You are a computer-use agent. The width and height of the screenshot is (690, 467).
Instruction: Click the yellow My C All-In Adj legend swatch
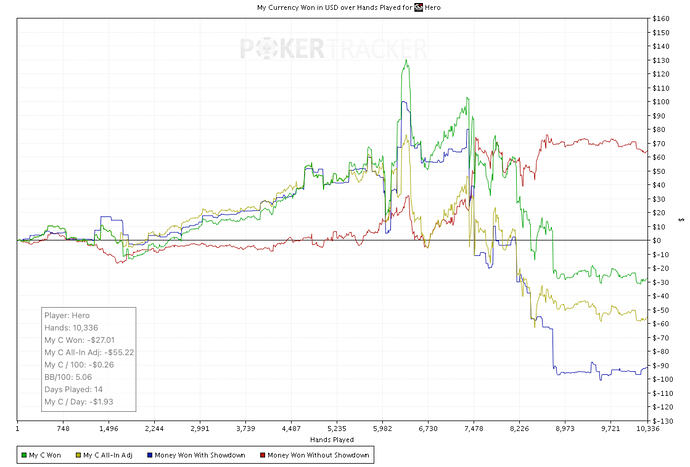point(78,455)
